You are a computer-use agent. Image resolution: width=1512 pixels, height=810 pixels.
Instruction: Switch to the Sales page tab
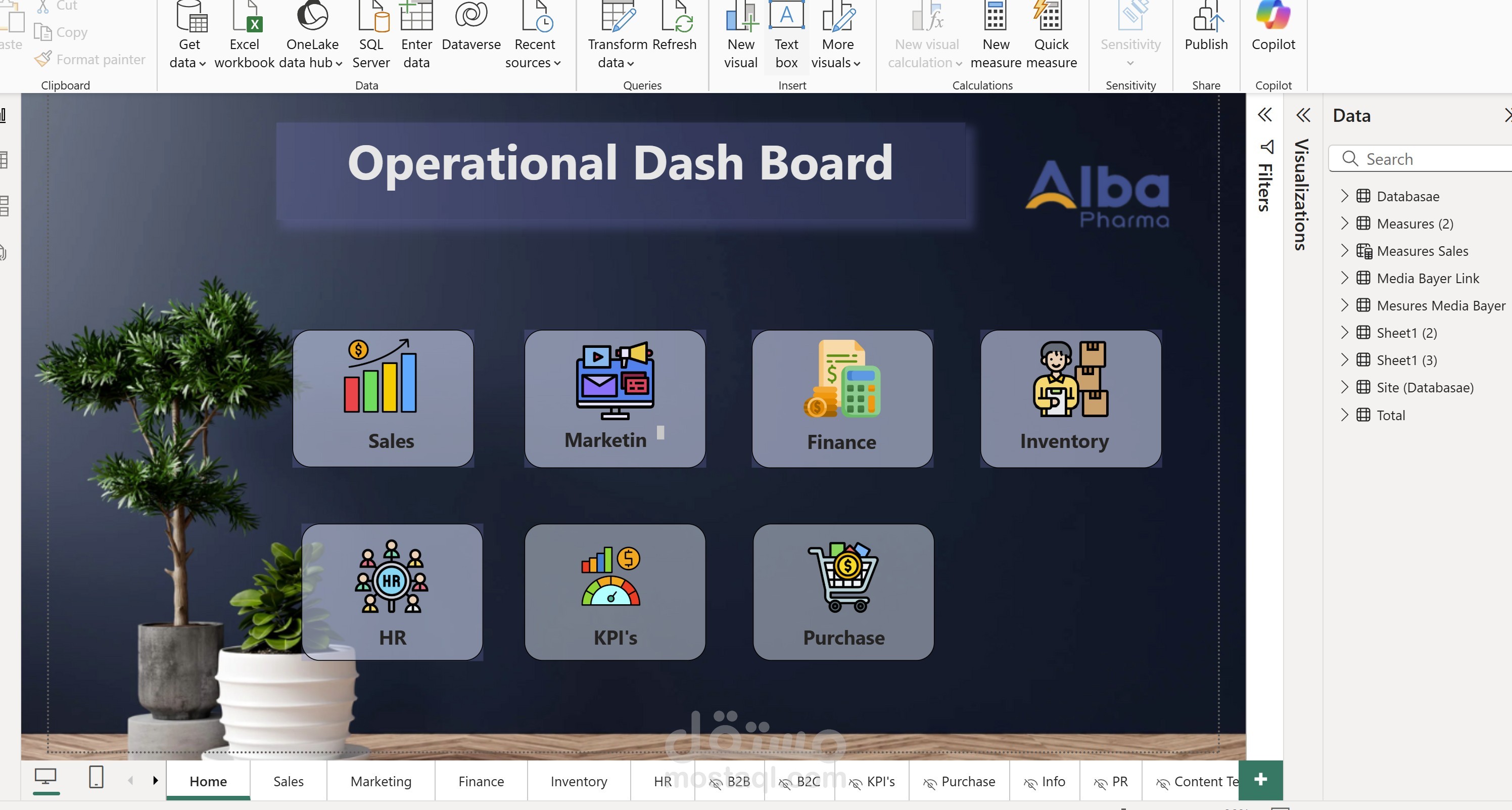(288, 781)
